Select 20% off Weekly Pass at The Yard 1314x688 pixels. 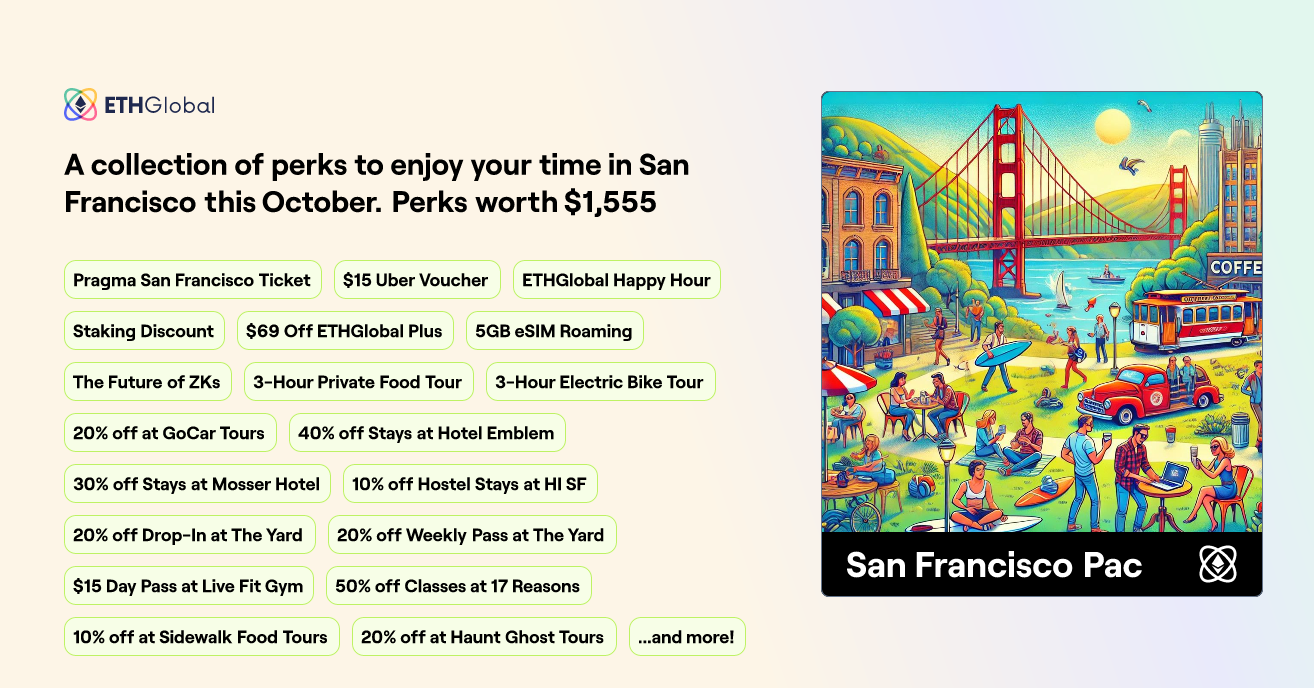pyautogui.click(x=471, y=535)
